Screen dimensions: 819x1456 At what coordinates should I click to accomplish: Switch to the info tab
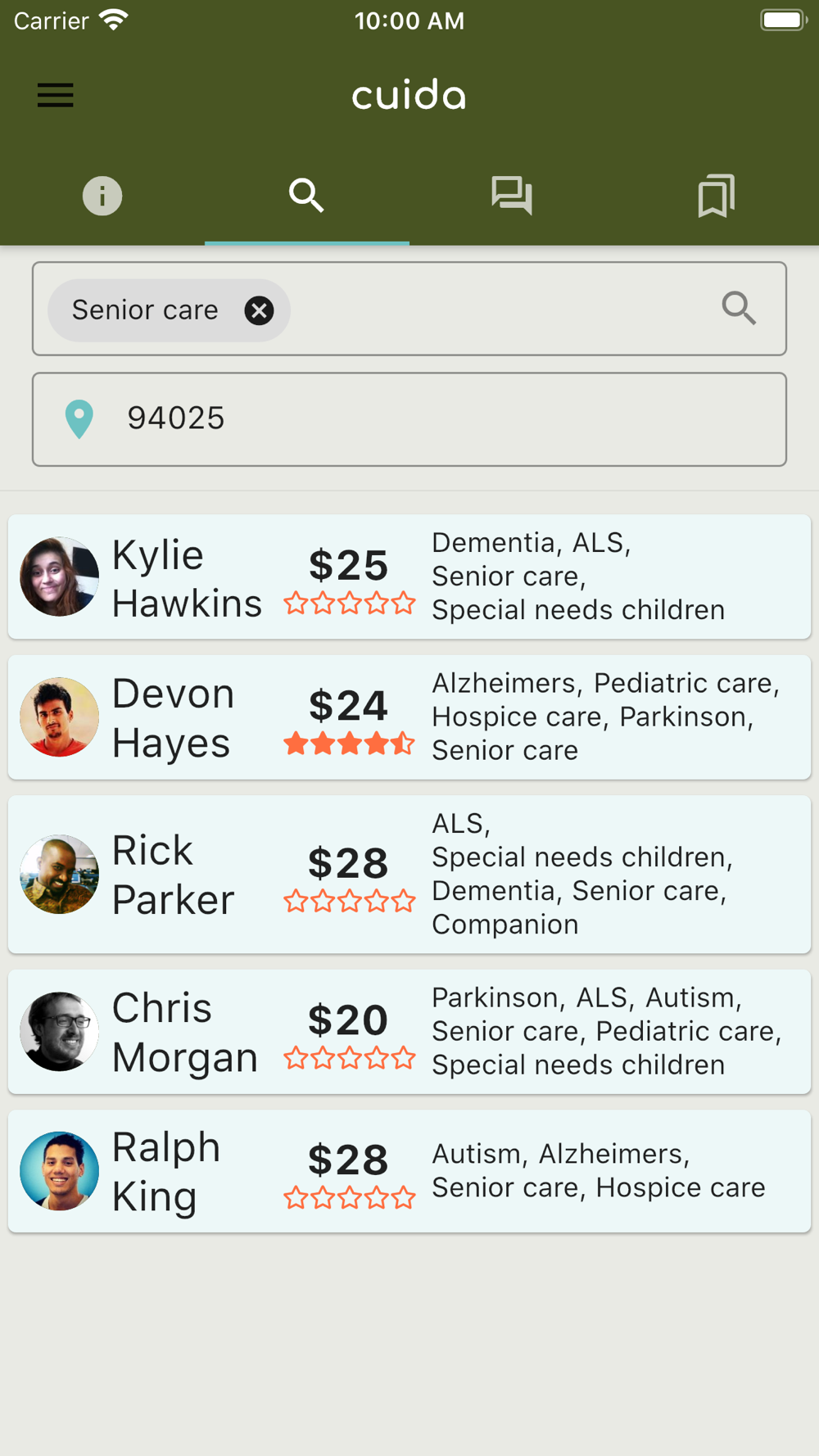click(102, 196)
